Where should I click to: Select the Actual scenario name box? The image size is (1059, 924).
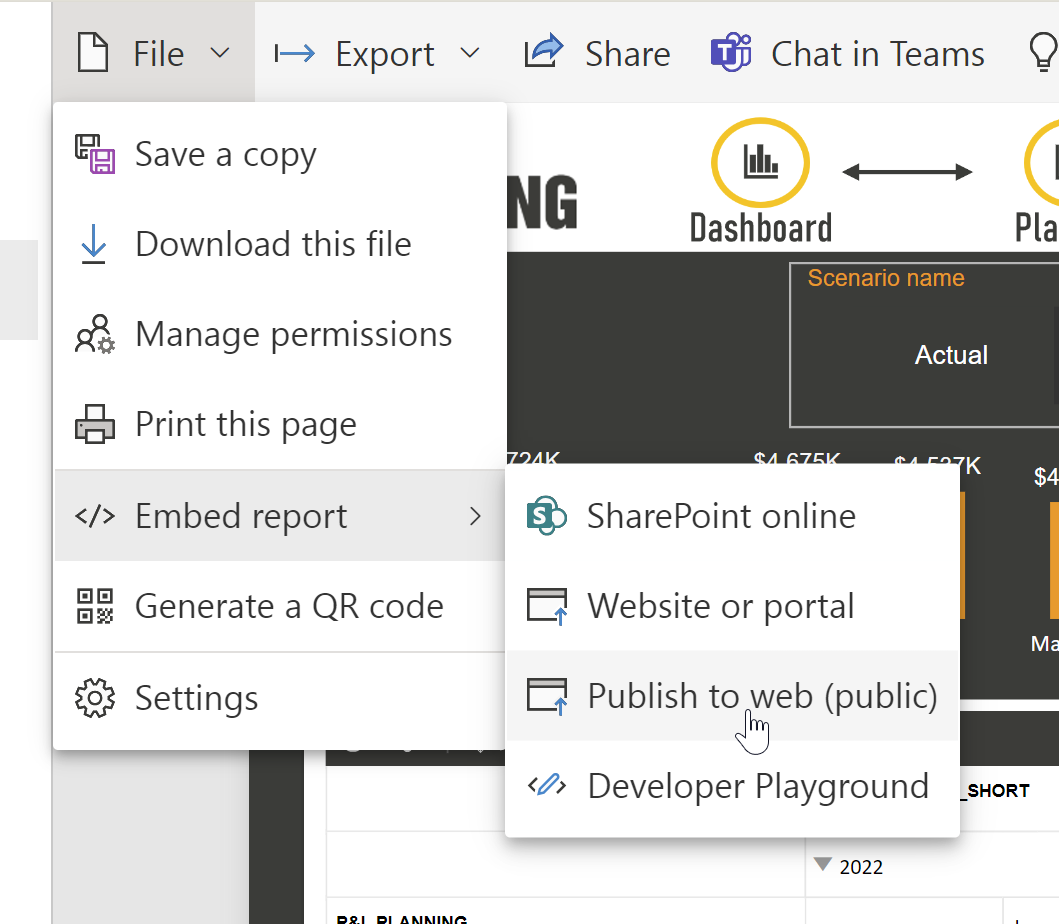[x=950, y=355]
